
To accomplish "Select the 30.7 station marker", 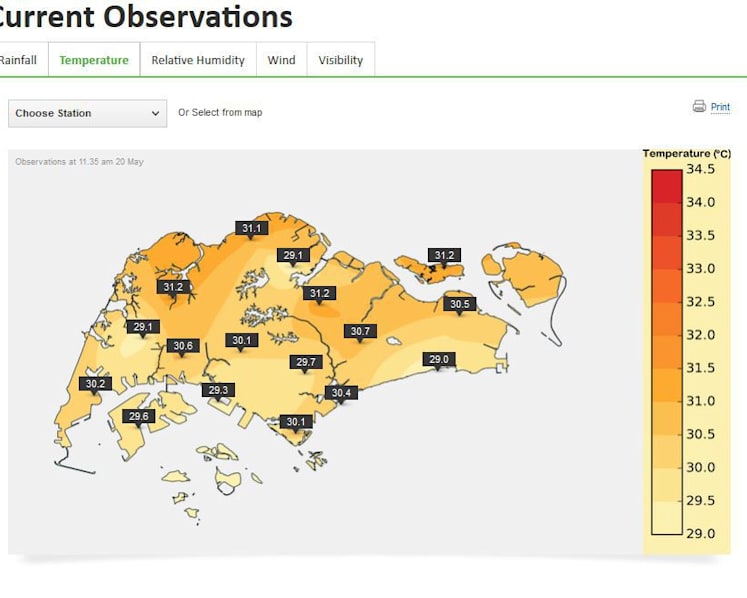I will click(360, 331).
